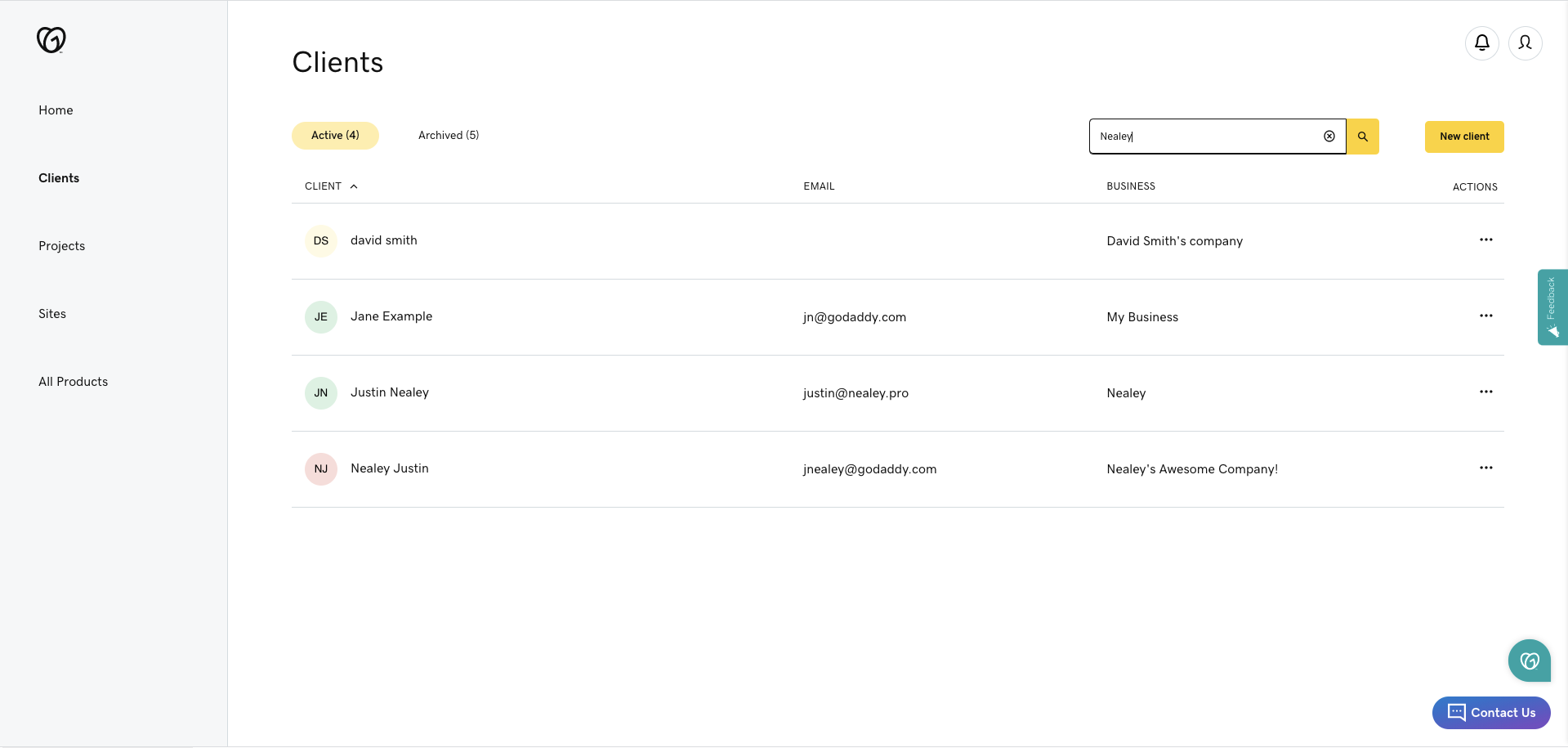Open actions menu for Jane Example
The width and height of the screenshot is (1568, 748).
coord(1485,316)
